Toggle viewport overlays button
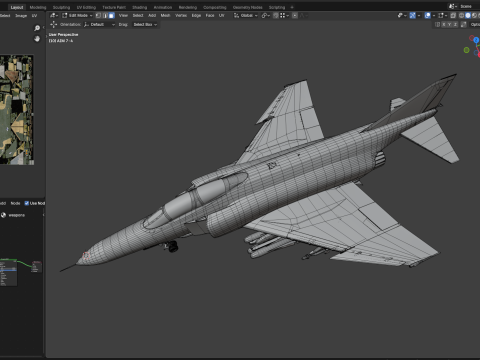This screenshot has height=360, width=480. coord(427,15)
